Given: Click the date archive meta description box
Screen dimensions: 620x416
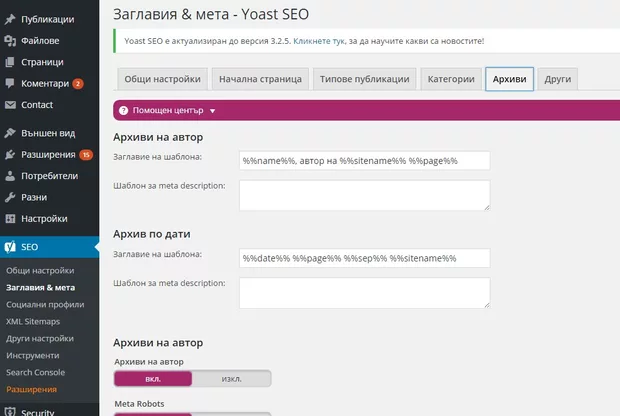Looking at the screenshot, I should click(364, 292).
